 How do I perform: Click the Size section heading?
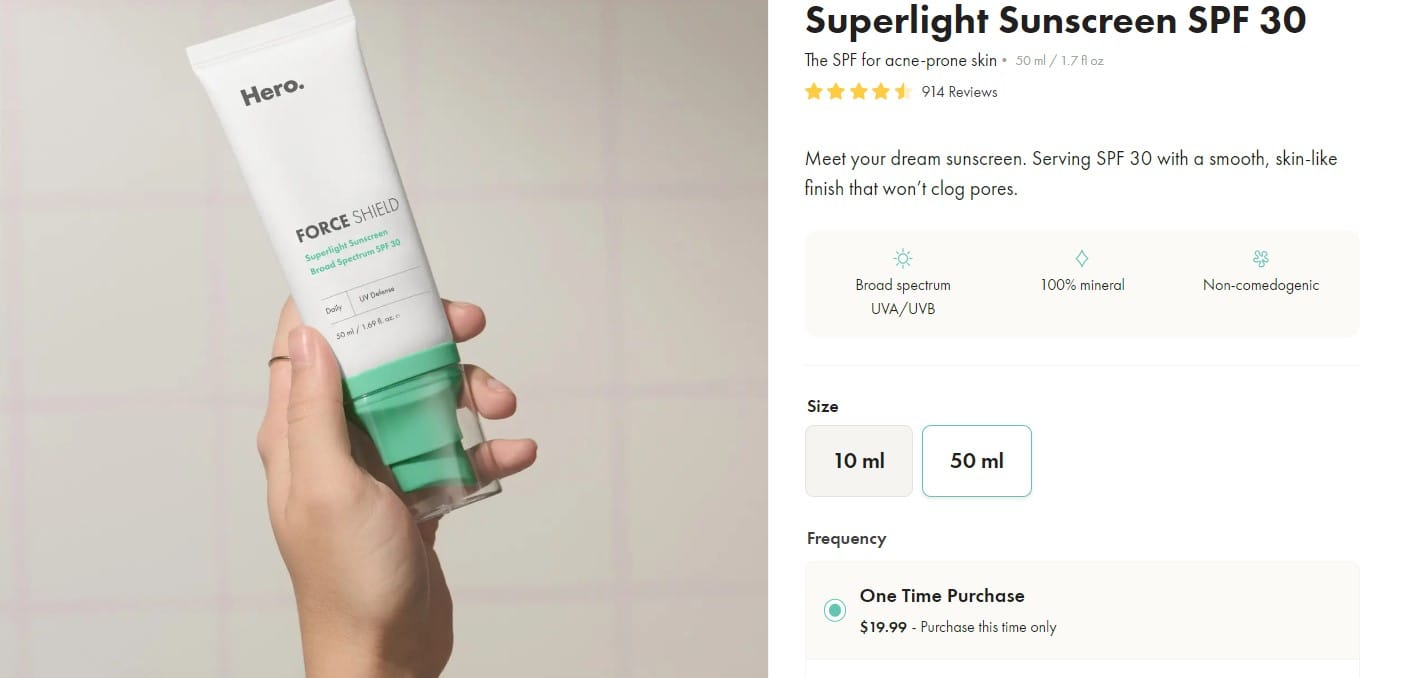pos(823,406)
